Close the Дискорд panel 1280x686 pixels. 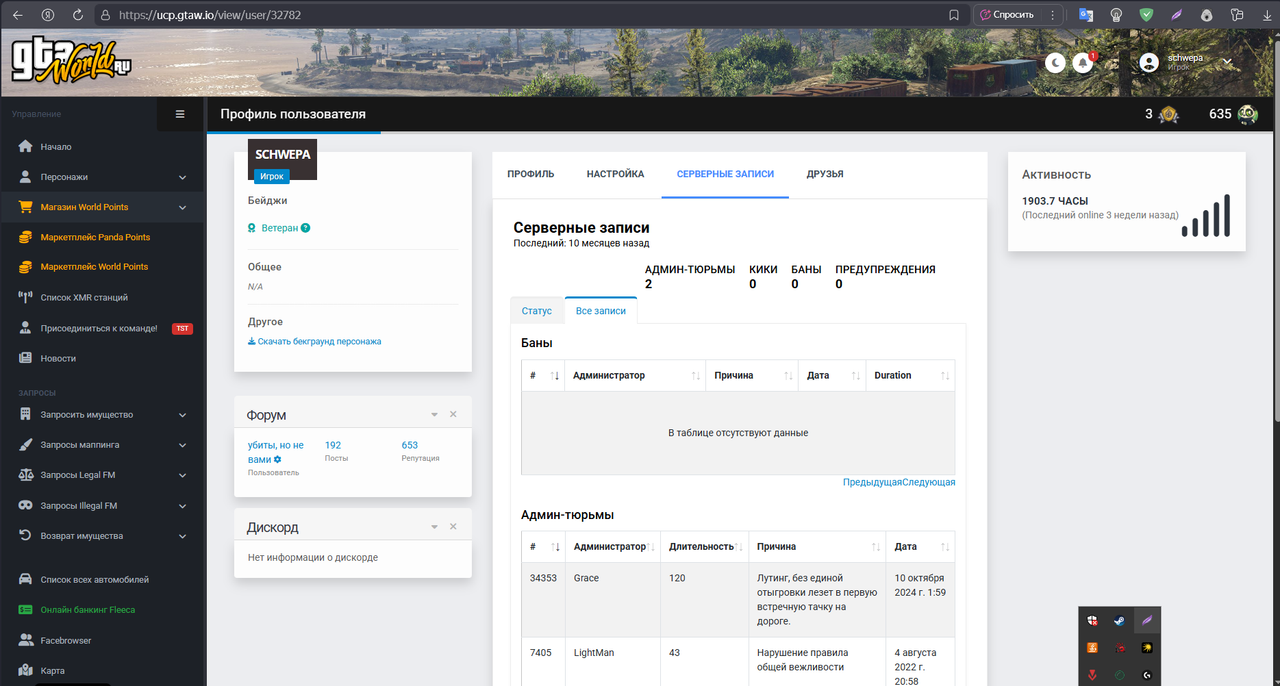click(453, 526)
